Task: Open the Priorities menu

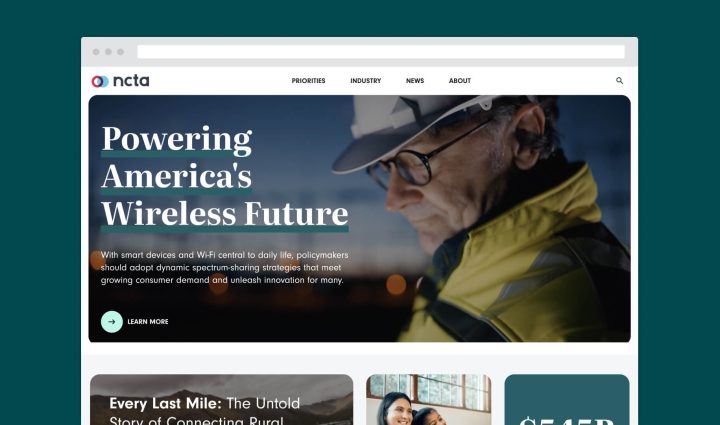Action: (x=308, y=81)
